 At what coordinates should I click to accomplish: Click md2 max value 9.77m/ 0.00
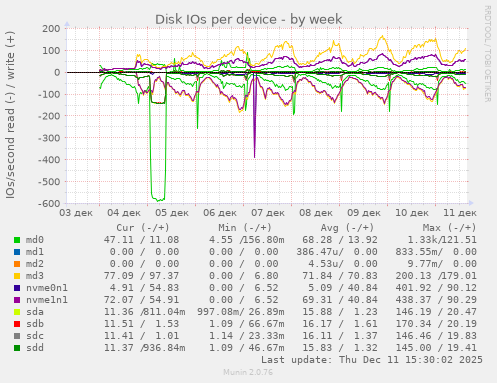pyautogui.click(x=442, y=264)
